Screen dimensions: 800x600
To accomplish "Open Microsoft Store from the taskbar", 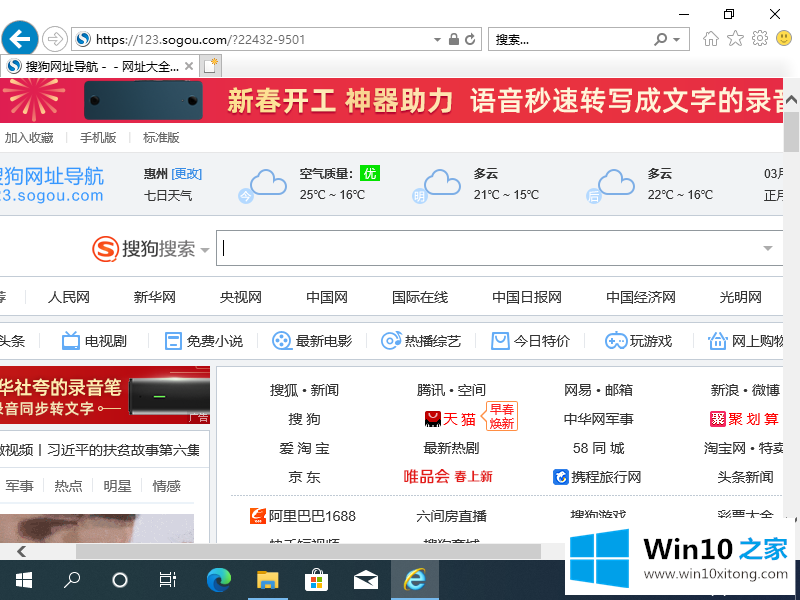I will pyautogui.click(x=316, y=580).
